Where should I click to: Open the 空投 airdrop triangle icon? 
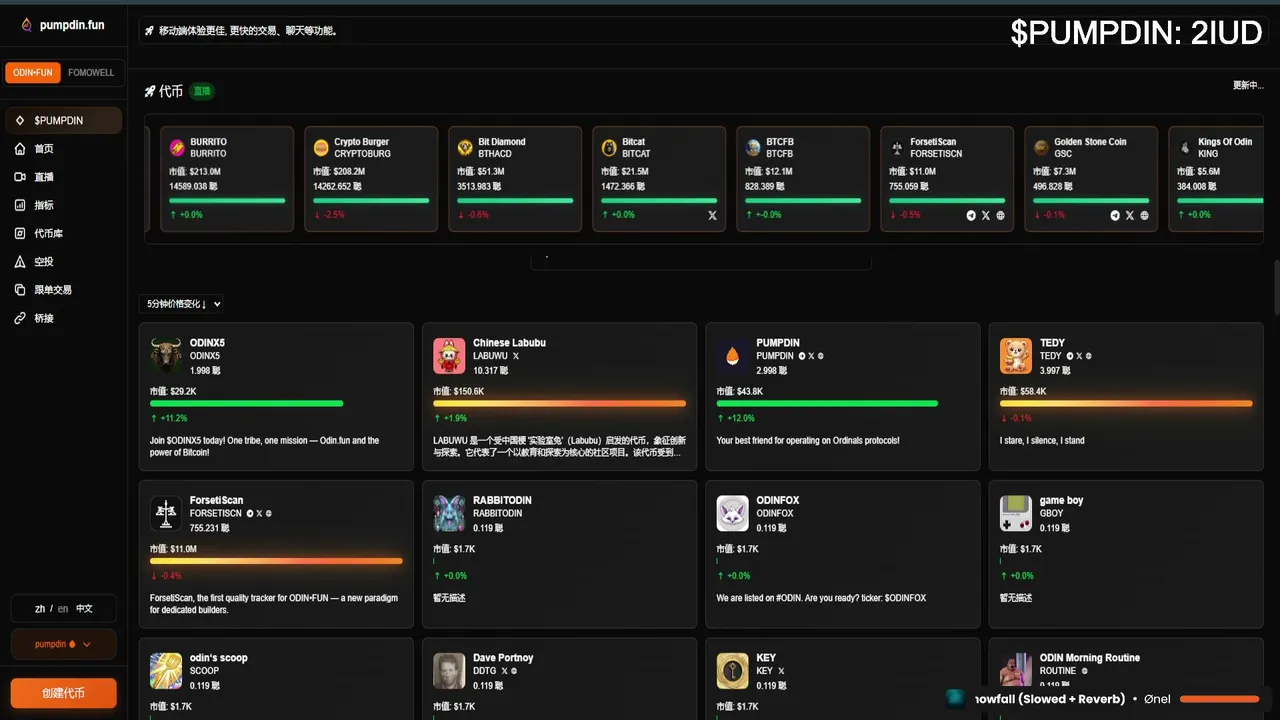coord(20,262)
